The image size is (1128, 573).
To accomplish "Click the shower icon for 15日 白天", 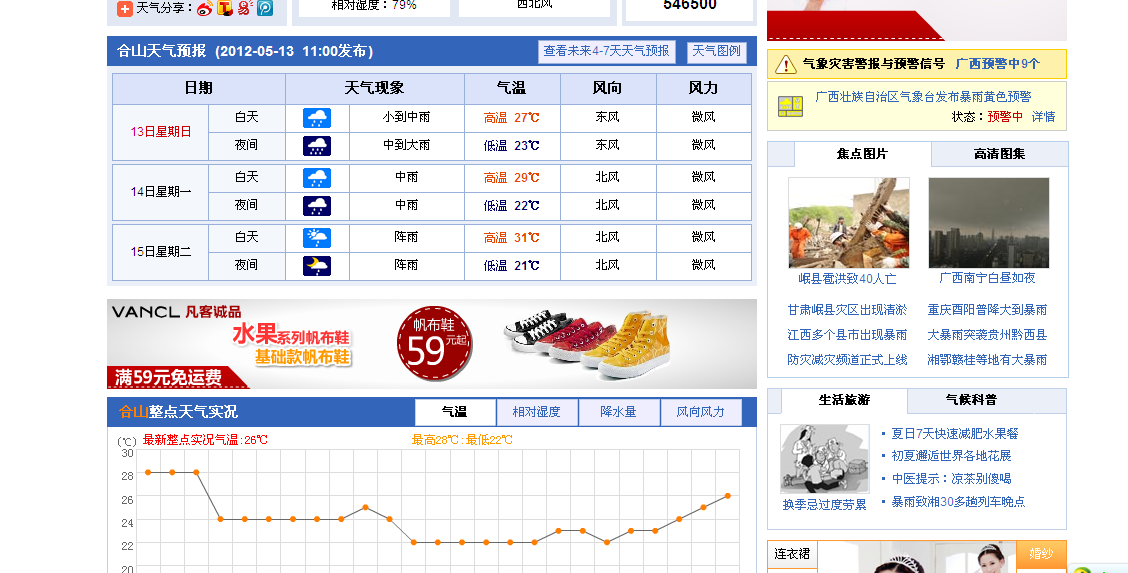I will [317, 237].
